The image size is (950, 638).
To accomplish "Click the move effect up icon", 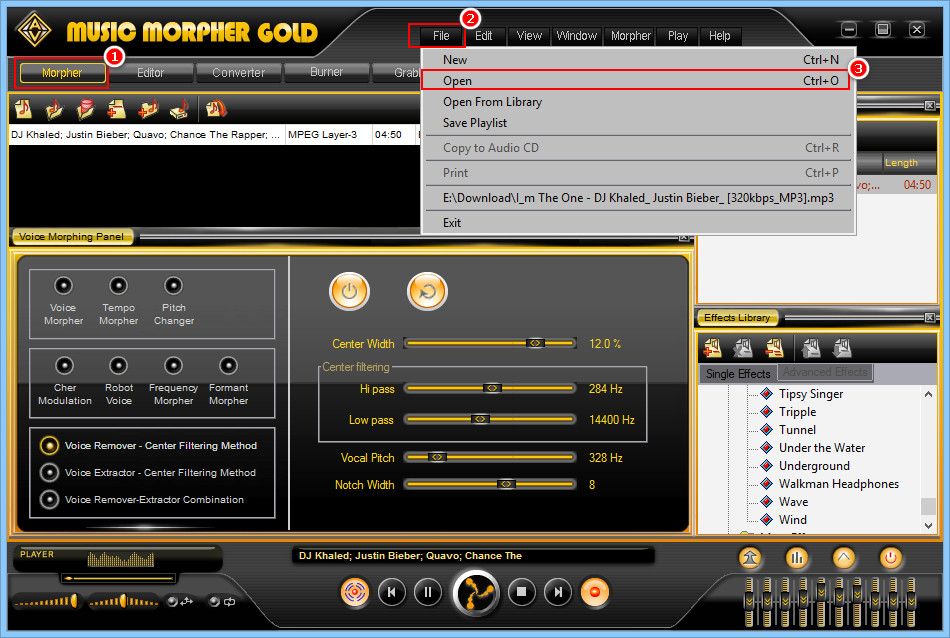I will (x=811, y=348).
